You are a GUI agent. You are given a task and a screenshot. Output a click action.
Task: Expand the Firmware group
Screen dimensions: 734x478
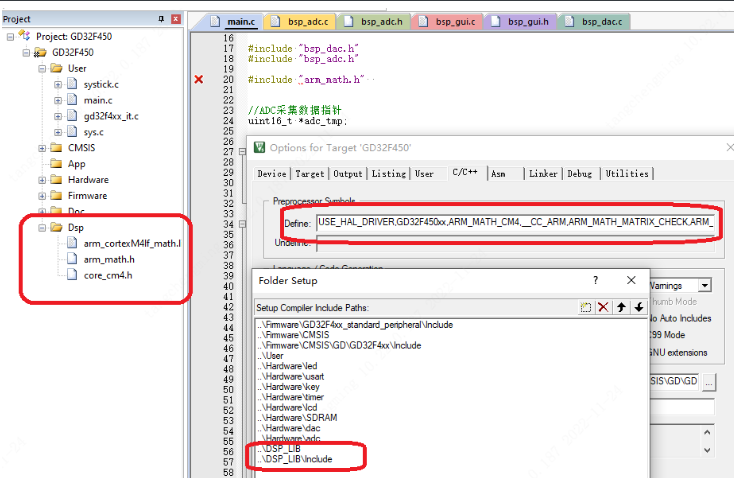pos(42,196)
